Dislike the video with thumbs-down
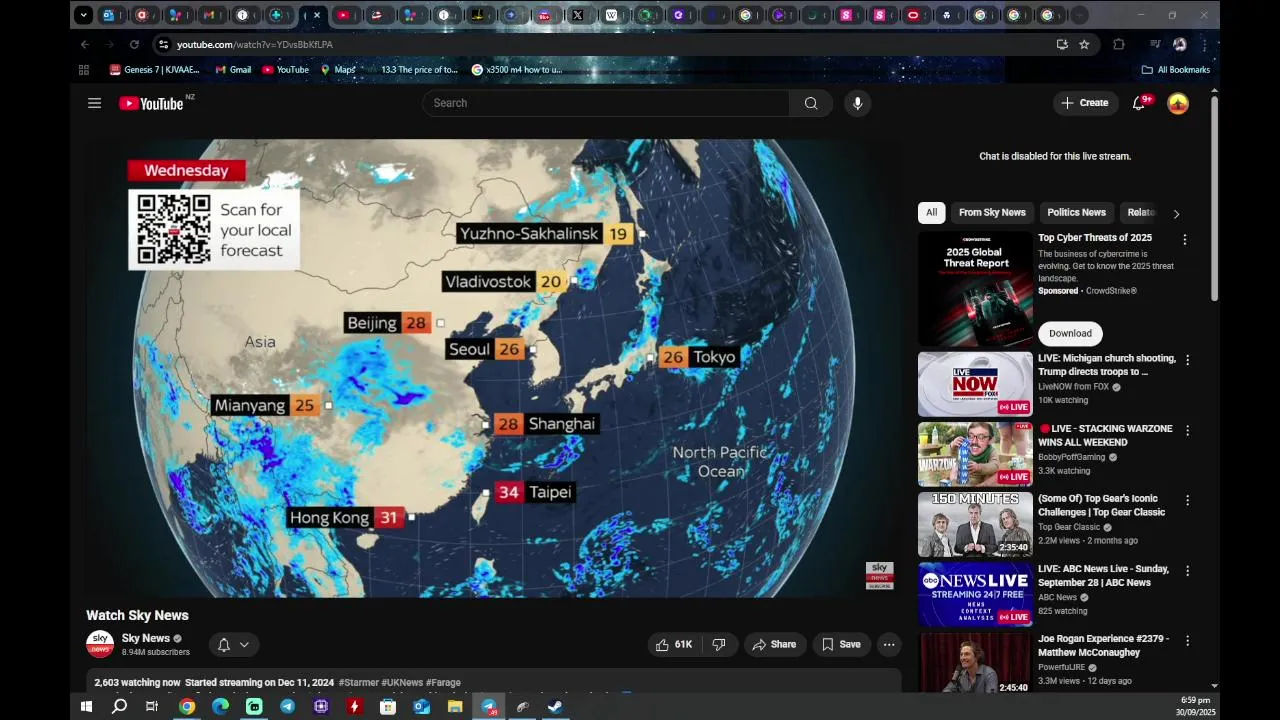 [x=718, y=645]
